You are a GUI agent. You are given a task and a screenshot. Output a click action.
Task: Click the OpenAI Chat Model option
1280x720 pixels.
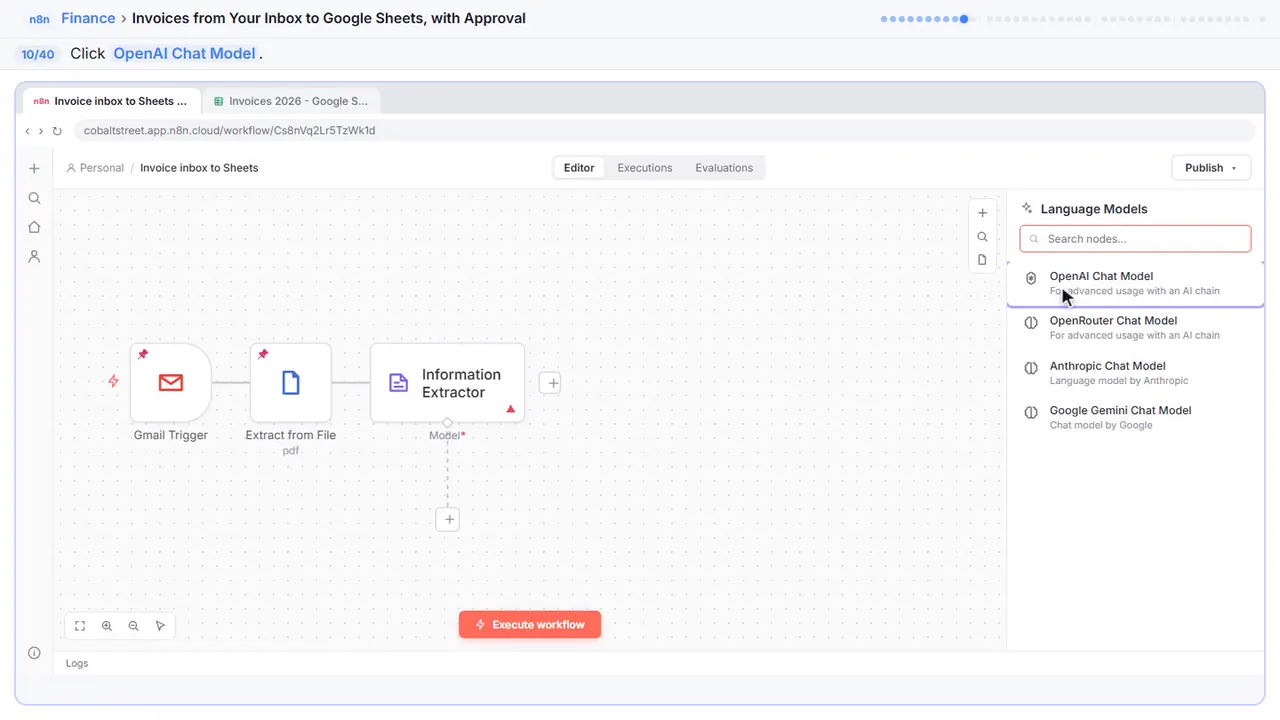click(1135, 283)
